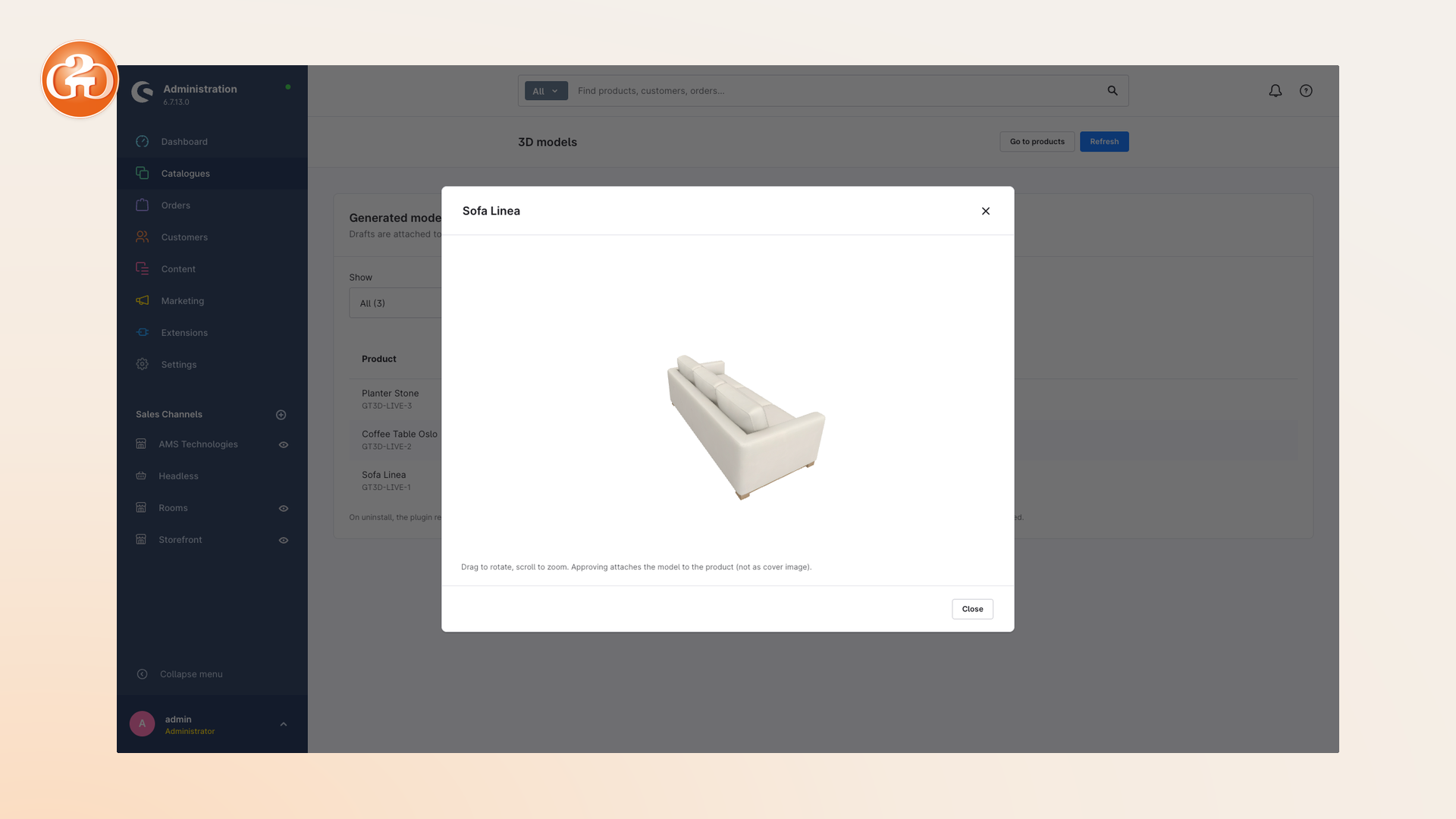1456x819 pixels.
Task: Select the AMS Technologies sales channel
Action: 198,444
